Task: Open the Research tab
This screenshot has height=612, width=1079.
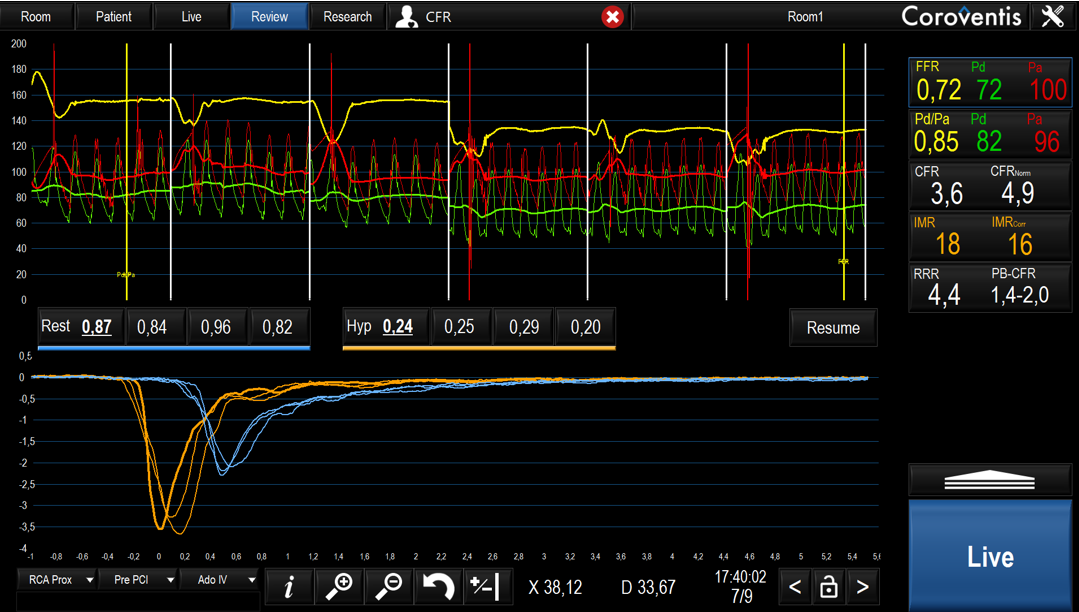Action: (x=347, y=17)
